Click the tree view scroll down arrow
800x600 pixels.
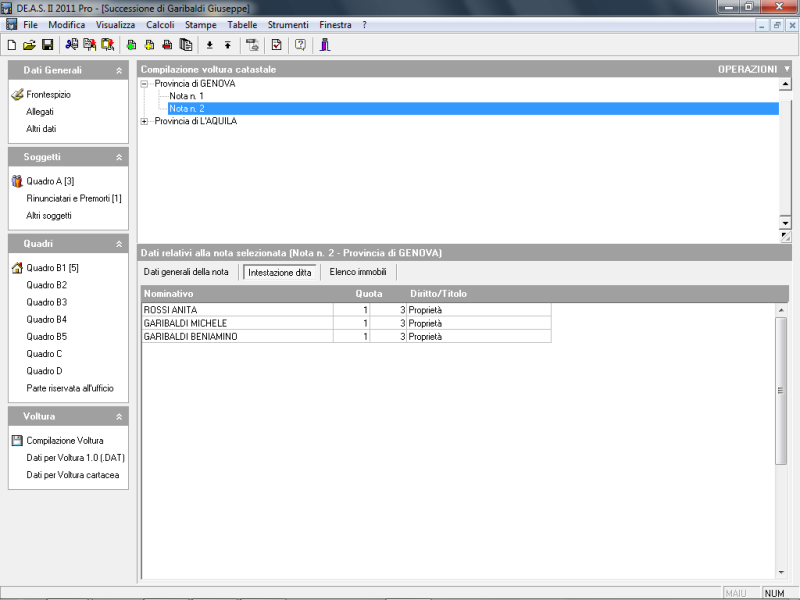pyautogui.click(x=785, y=223)
